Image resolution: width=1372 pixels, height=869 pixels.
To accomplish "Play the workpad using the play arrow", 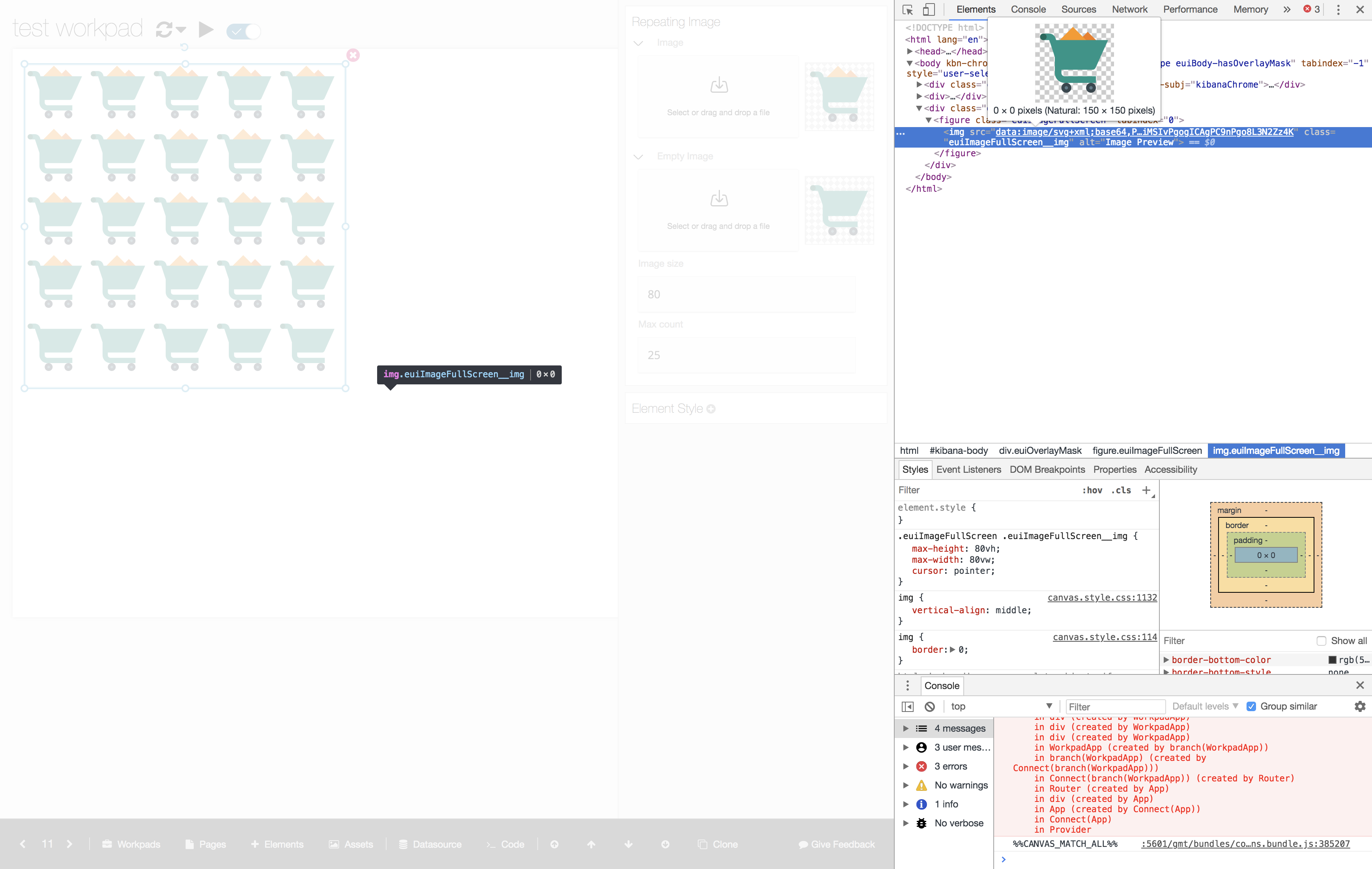I will click(205, 30).
